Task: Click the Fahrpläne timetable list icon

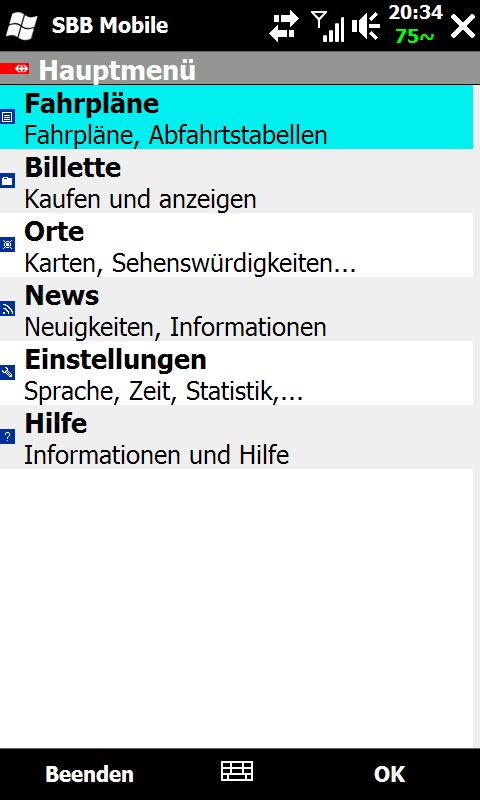Action: pyautogui.click(x=7, y=117)
